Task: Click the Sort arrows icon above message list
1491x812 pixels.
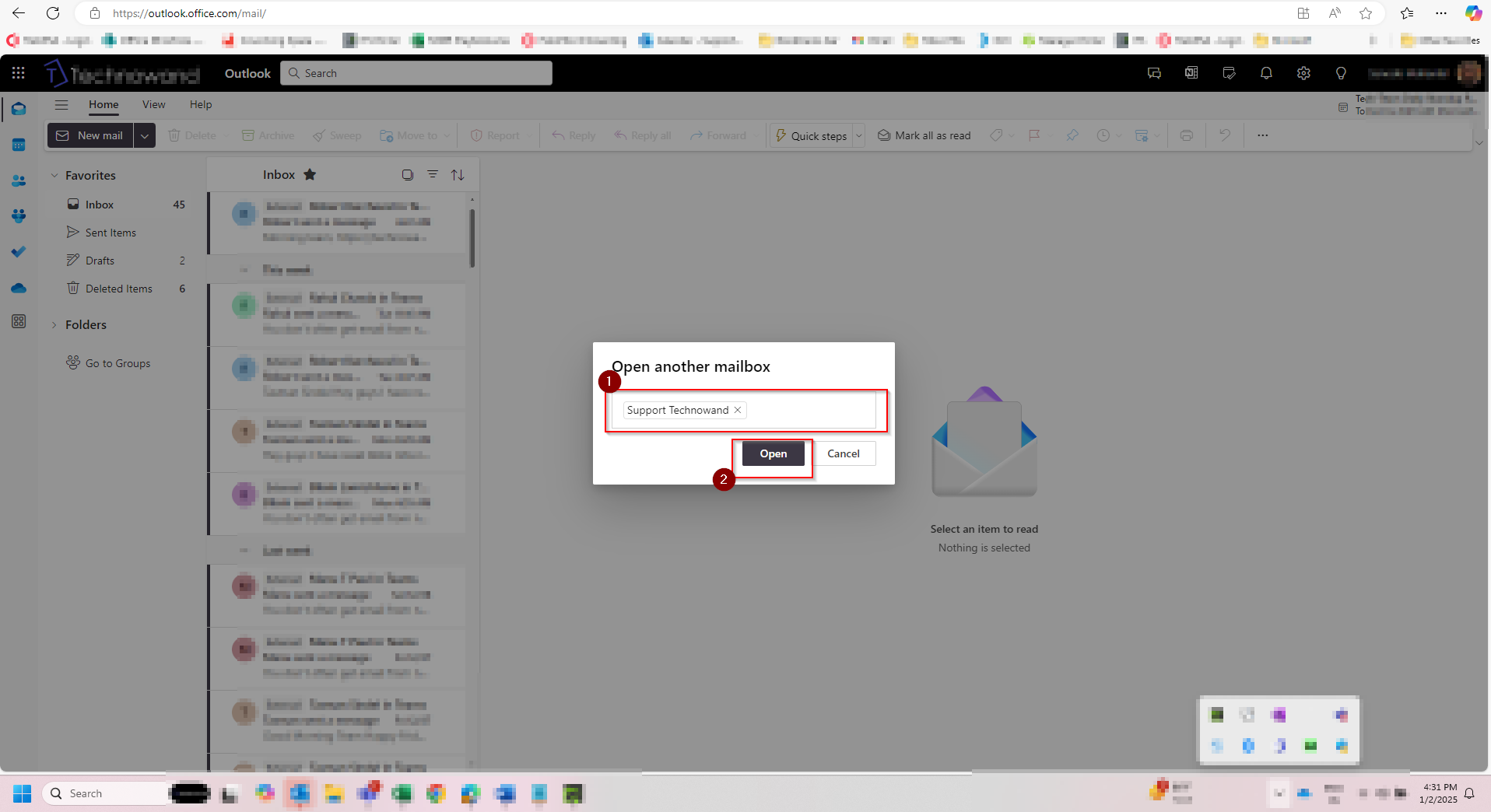Action: (x=458, y=175)
